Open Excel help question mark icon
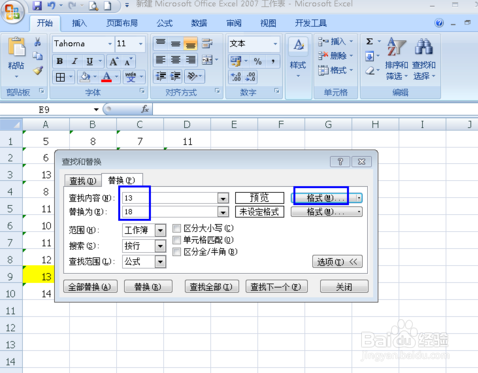Screen dimensions: 478x373 click(x=439, y=23)
